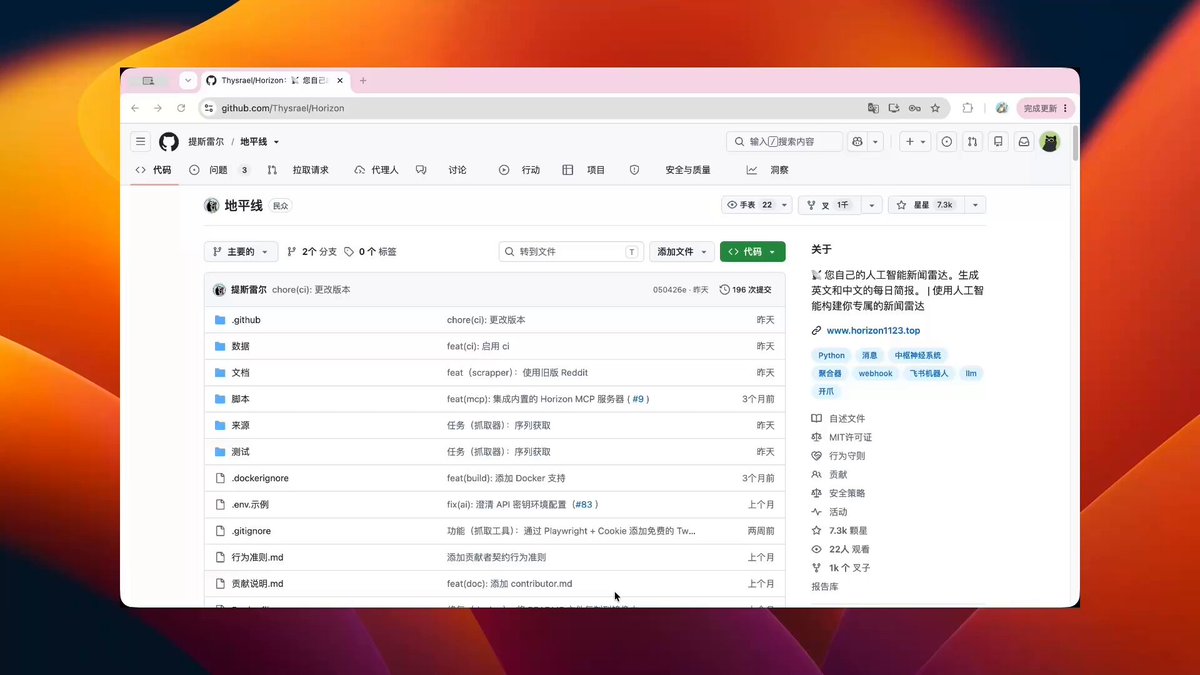
Task: Open the Copilot icon in GitHub header
Action: 857,142
